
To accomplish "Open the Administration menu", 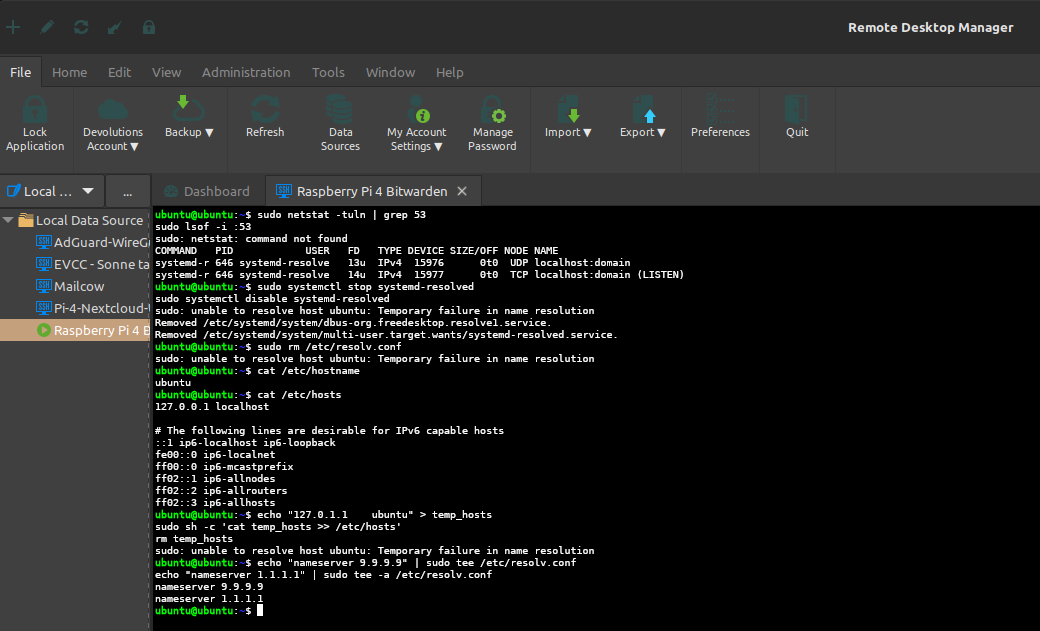I will (246, 72).
